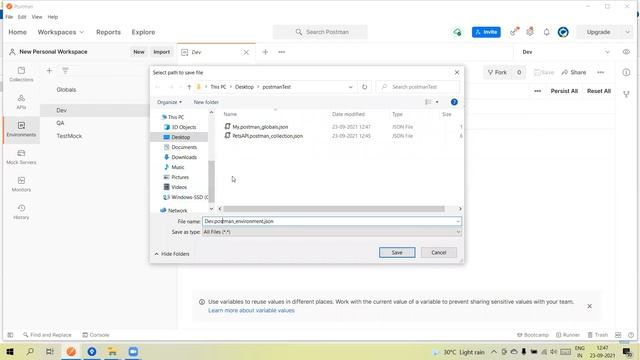Click the Import button
This screenshot has width=640, height=360.
click(x=162, y=52)
